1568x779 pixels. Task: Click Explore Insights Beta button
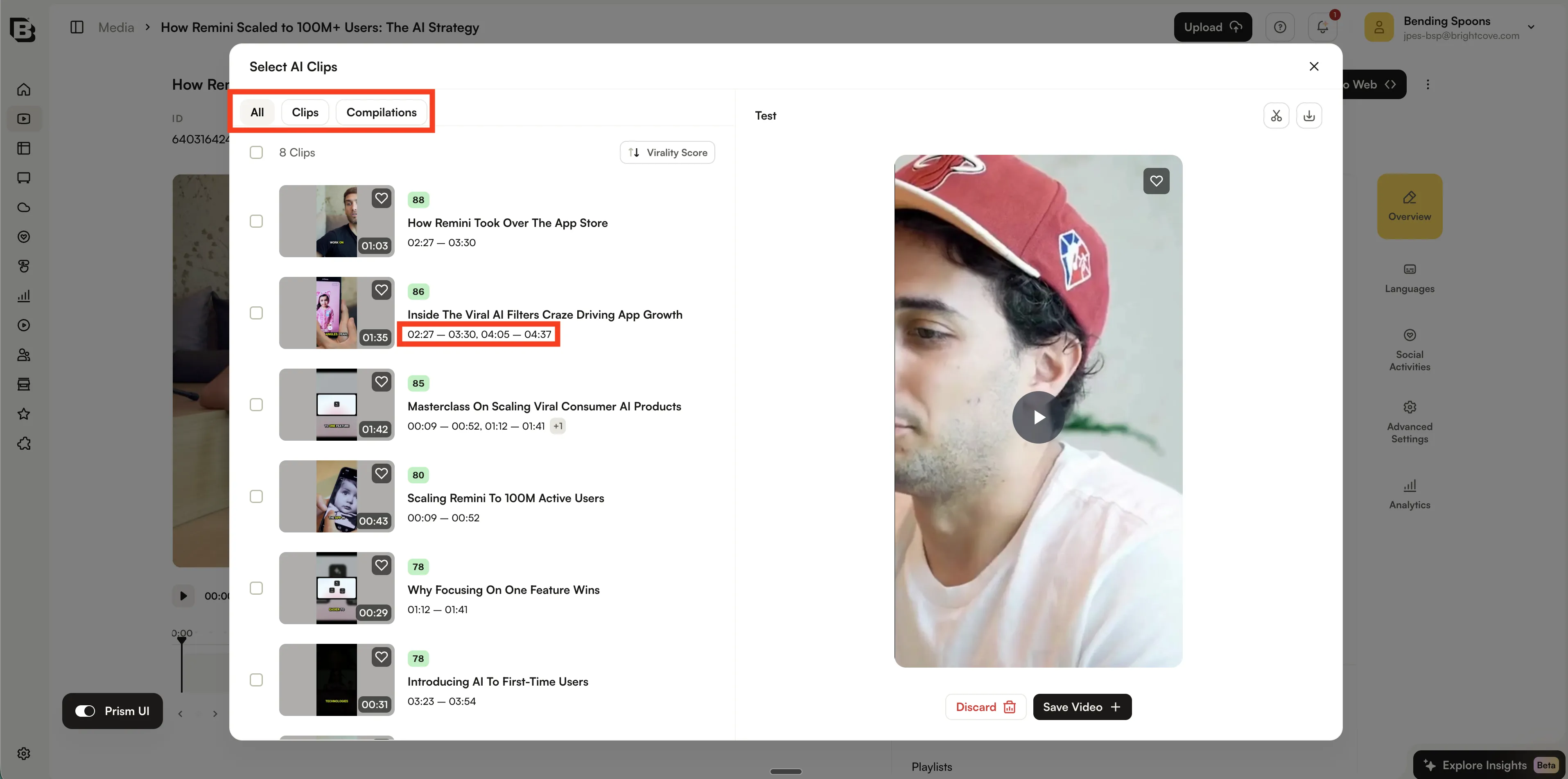click(x=1489, y=765)
